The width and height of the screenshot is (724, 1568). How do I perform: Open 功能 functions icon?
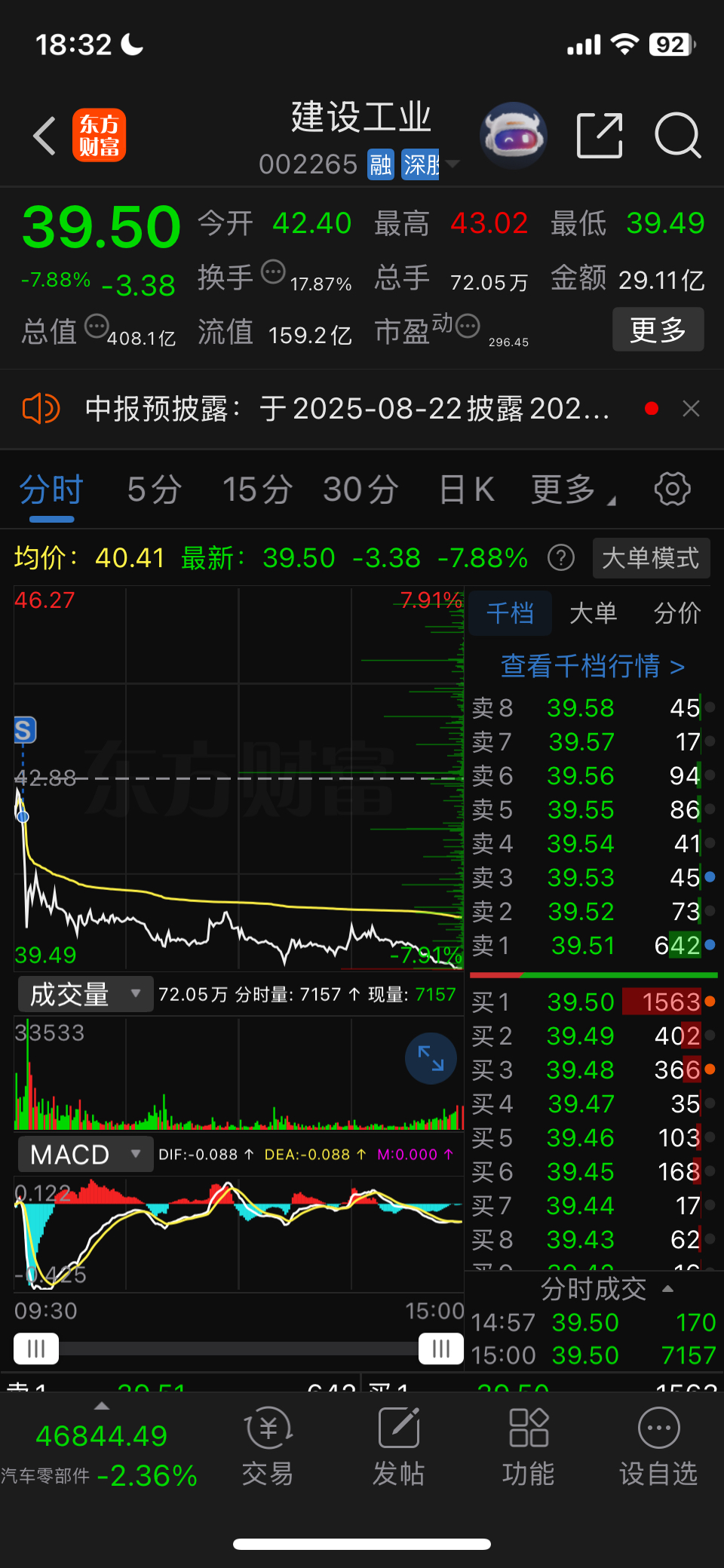point(528,1446)
